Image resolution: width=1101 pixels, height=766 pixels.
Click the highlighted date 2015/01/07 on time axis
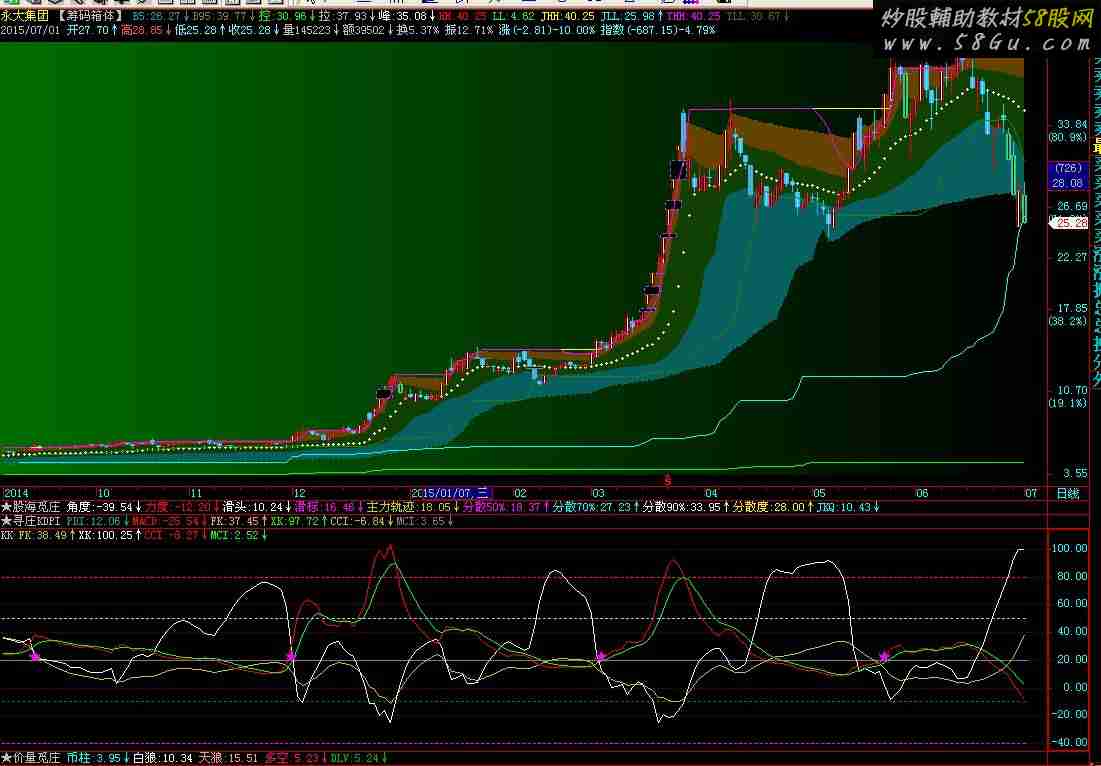tap(450, 493)
